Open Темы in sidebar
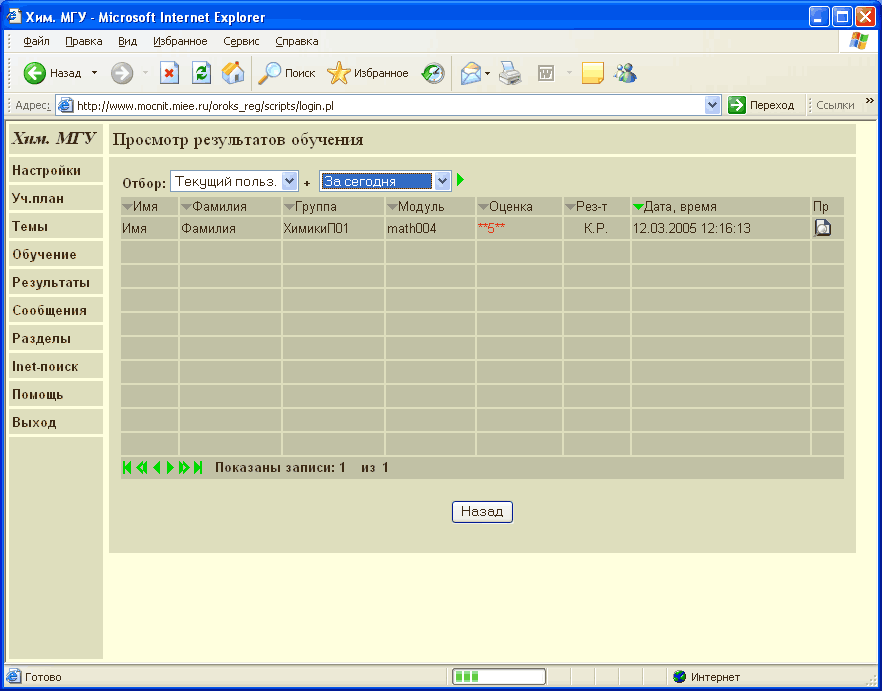This screenshot has height=691, width=882. (x=56, y=226)
